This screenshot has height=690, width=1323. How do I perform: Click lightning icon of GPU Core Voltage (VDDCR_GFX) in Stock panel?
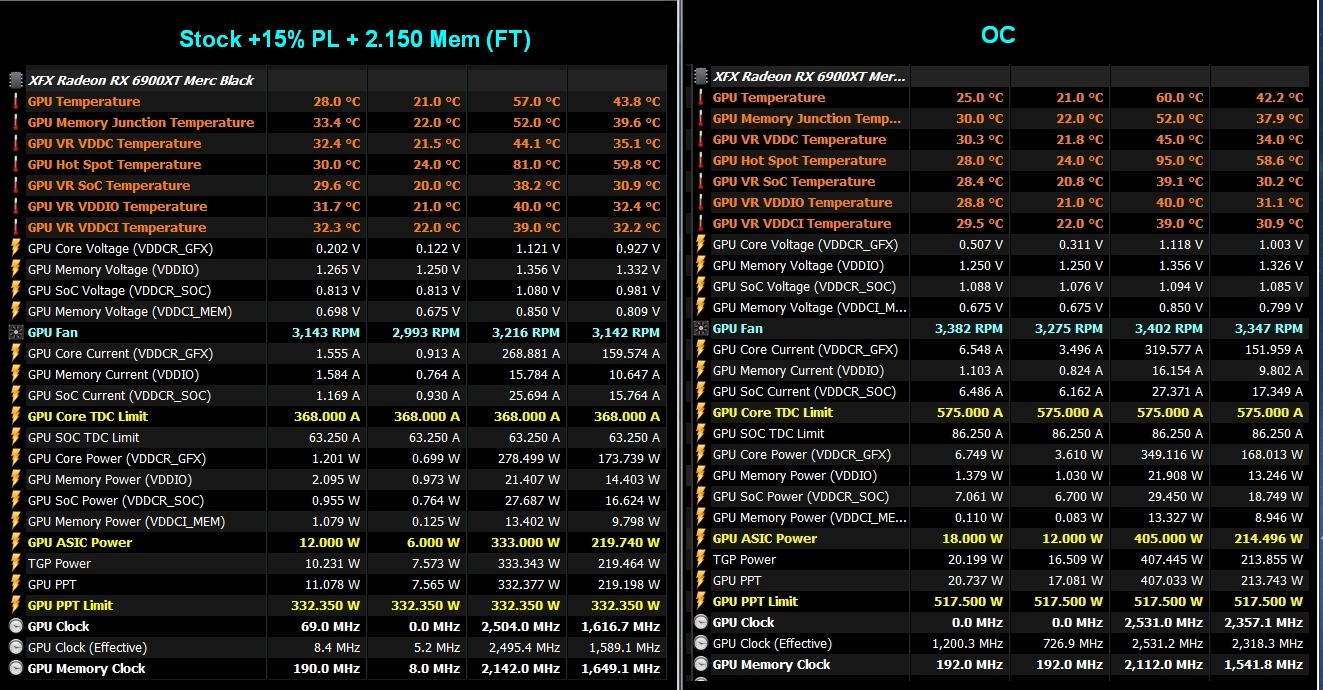coord(15,248)
